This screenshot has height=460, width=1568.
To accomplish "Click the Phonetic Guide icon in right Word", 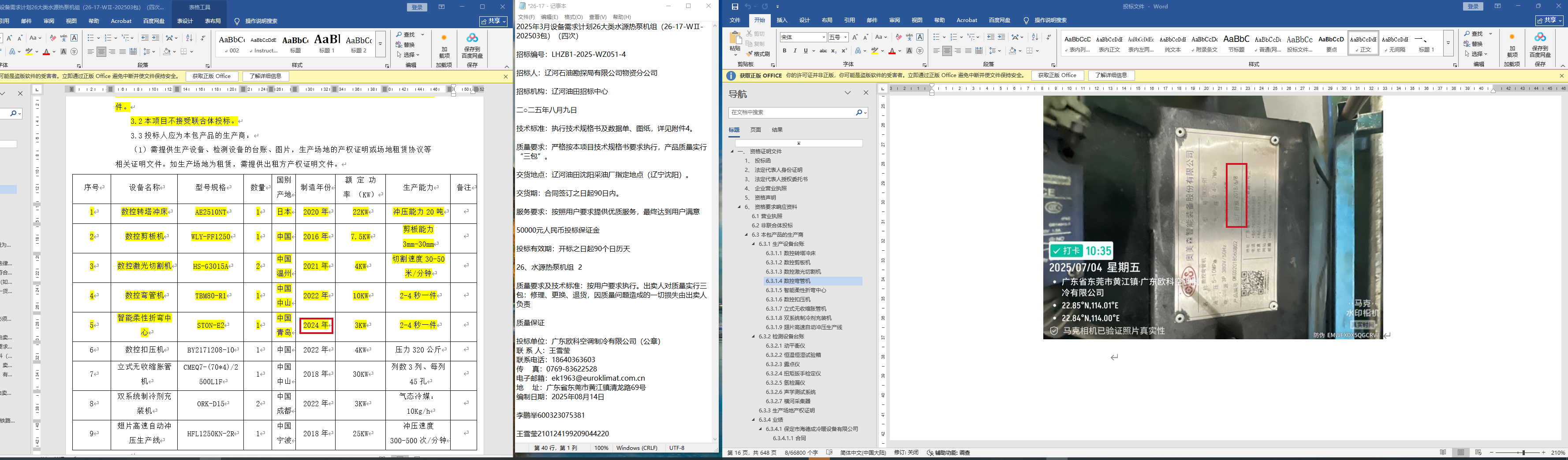I will 909,37.
